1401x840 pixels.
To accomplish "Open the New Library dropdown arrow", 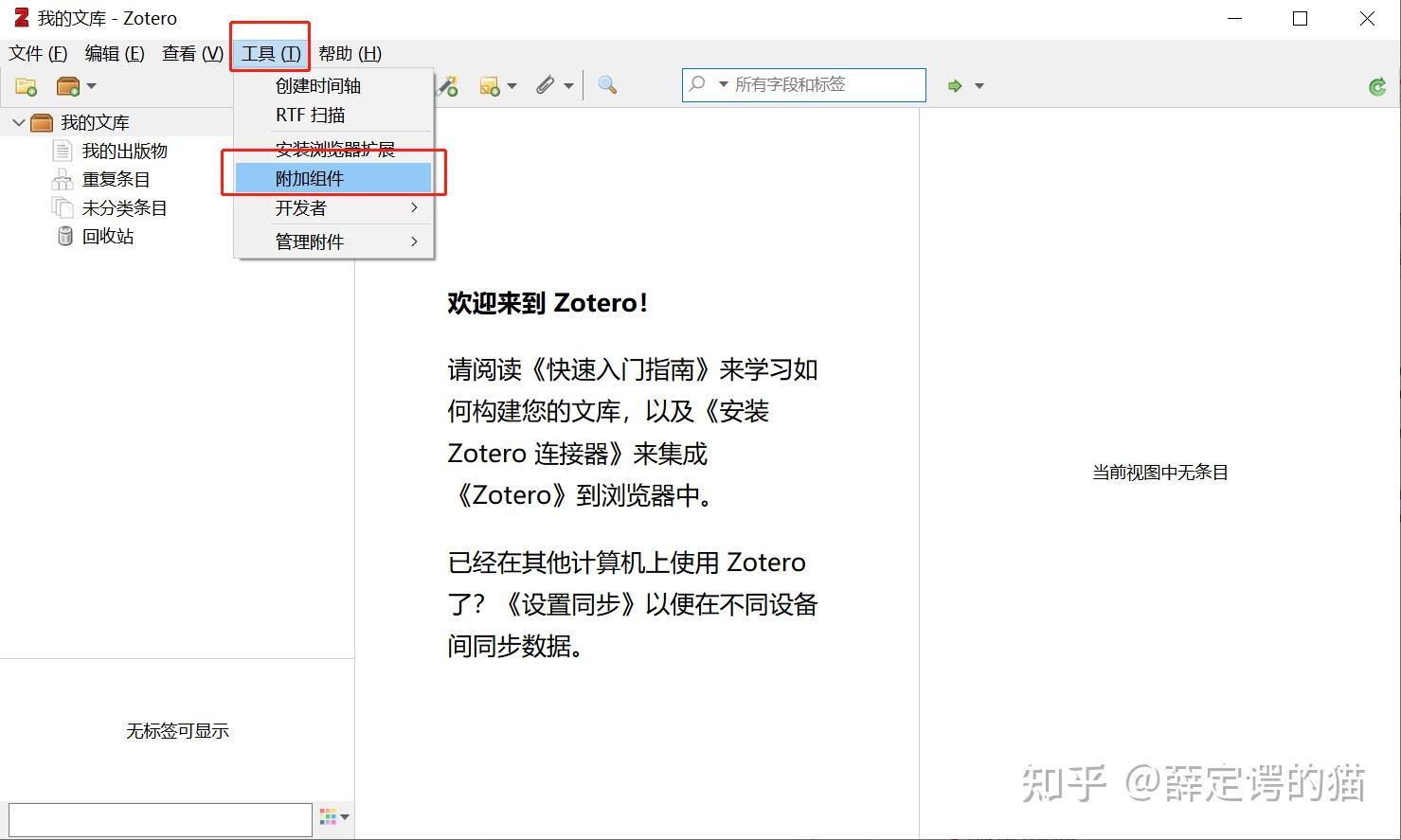I will click(92, 85).
